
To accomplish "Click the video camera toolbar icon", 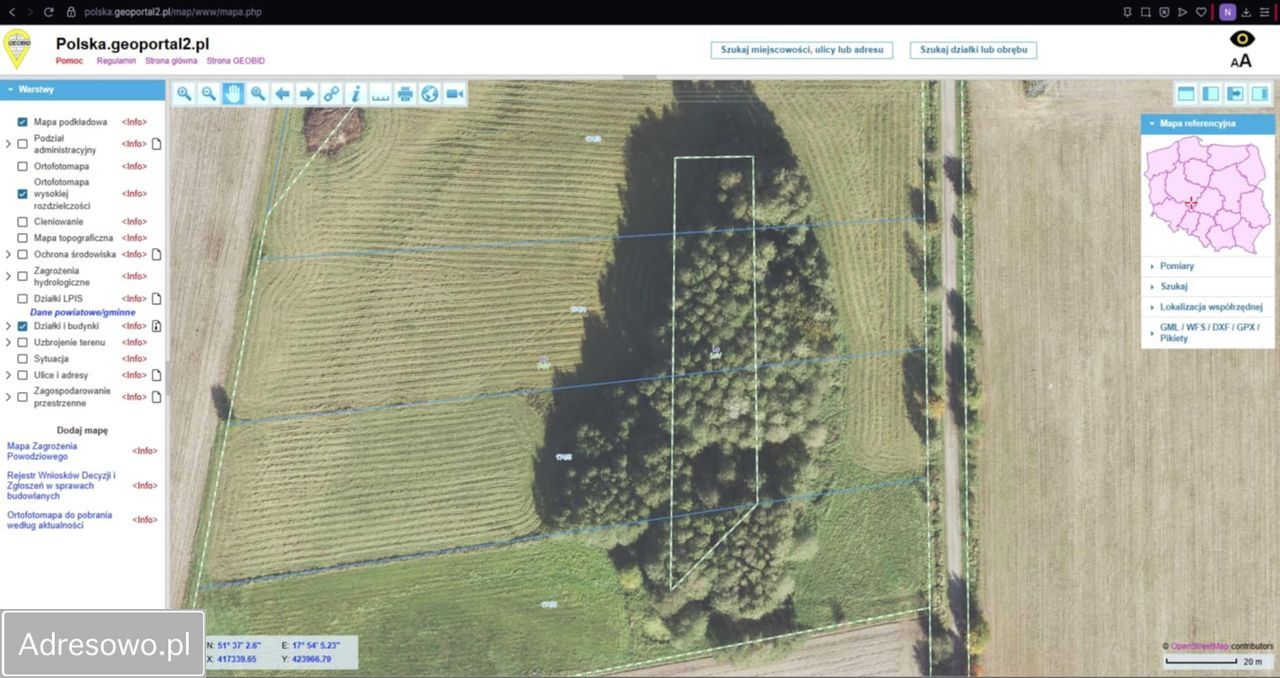I will coord(454,94).
